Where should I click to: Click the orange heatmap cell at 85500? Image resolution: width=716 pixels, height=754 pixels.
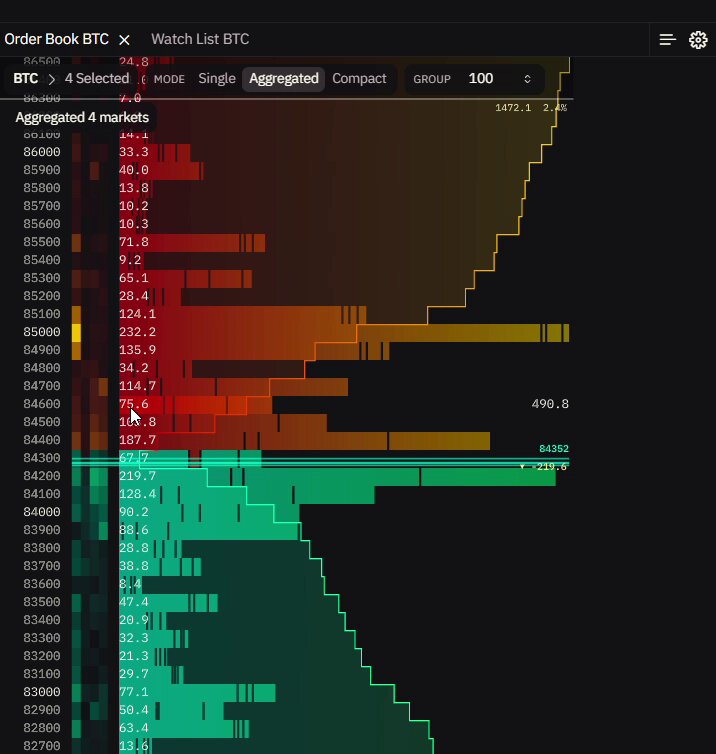point(76,242)
